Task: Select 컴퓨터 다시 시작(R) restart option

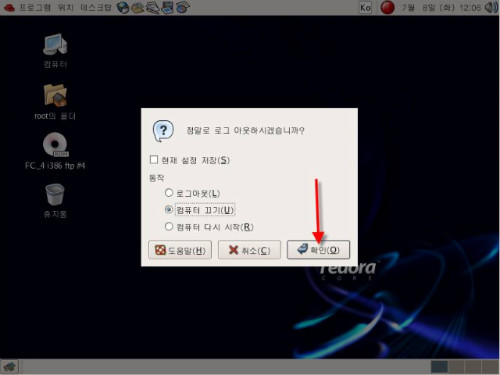Action: point(169,227)
